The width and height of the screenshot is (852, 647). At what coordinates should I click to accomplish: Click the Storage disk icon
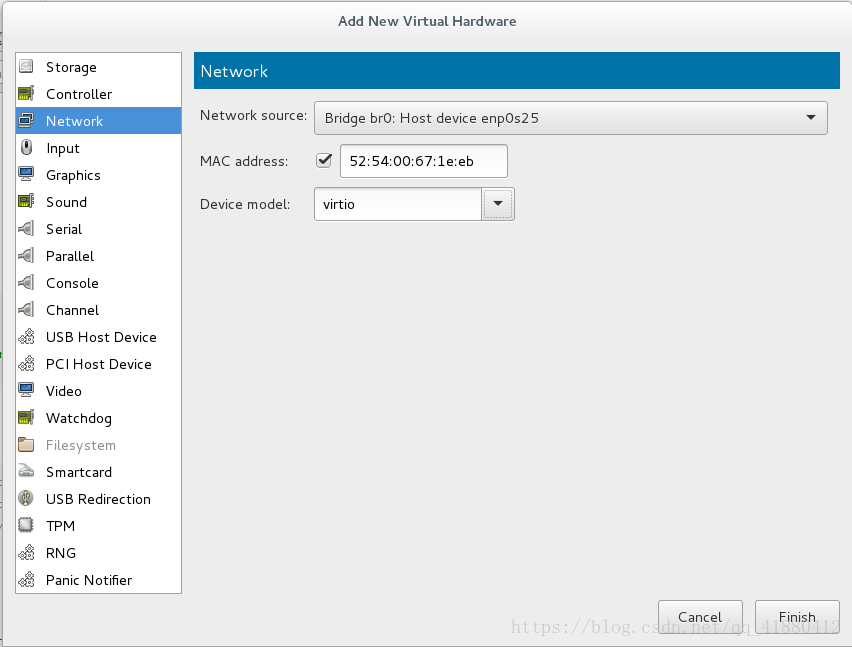[x=26, y=67]
